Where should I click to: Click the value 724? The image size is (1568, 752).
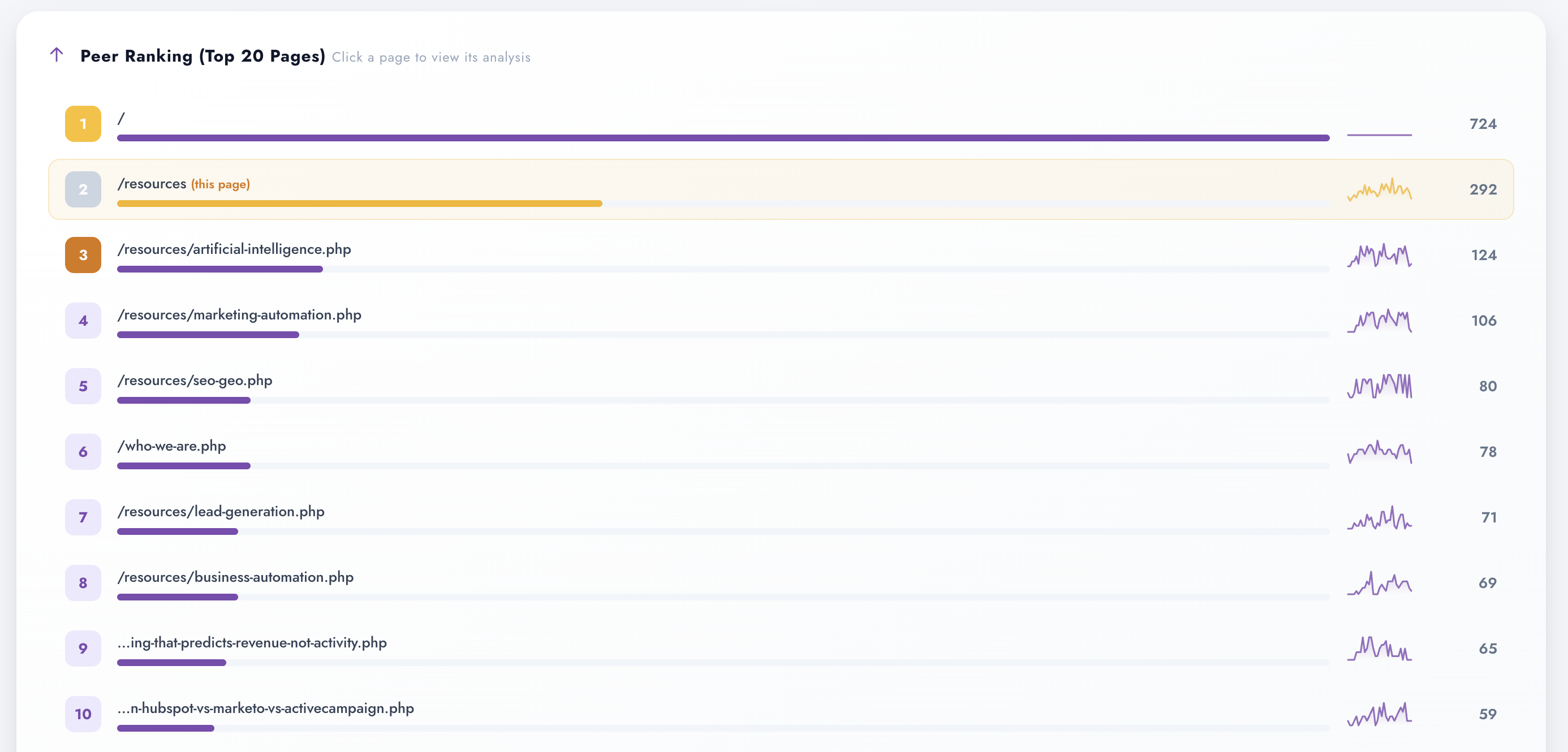pyautogui.click(x=1483, y=124)
